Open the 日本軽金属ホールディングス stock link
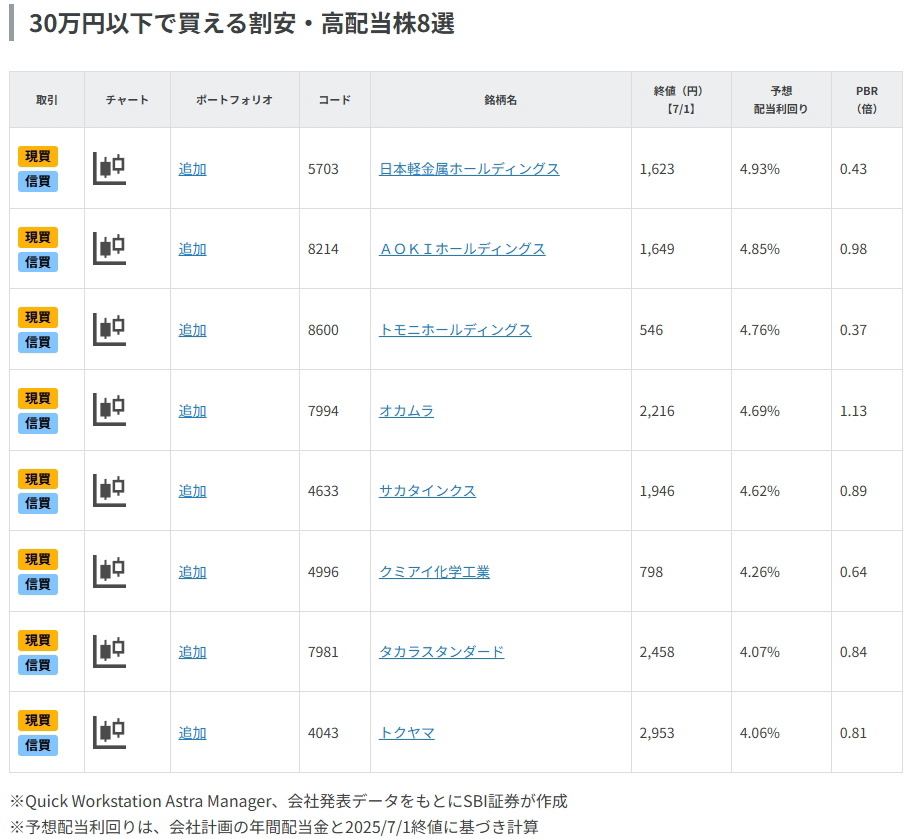 tap(469, 169)
